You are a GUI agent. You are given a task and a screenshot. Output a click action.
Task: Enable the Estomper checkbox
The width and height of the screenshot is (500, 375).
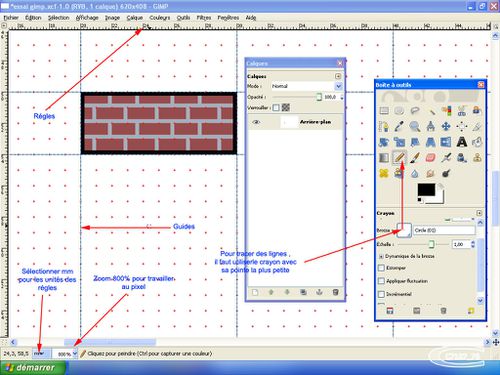click(381, 268)
